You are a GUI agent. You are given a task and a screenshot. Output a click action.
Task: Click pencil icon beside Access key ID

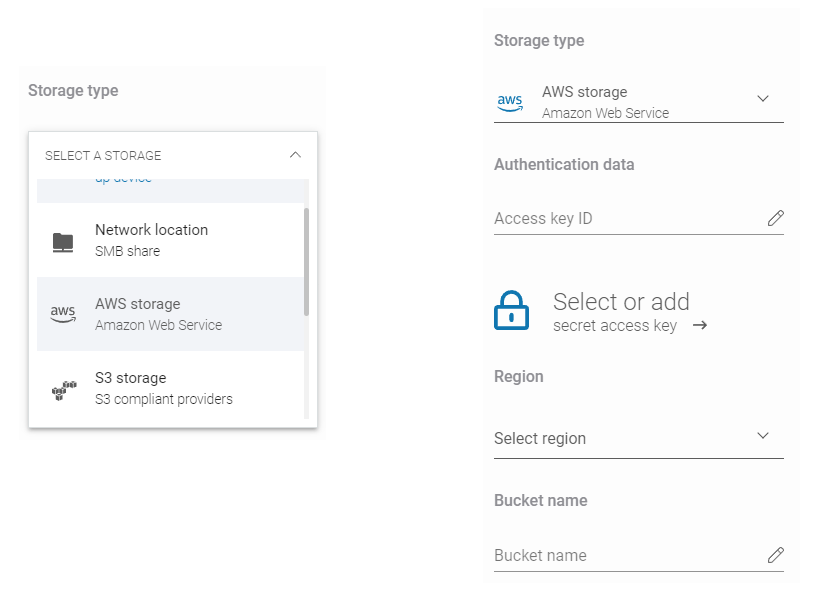775,218
